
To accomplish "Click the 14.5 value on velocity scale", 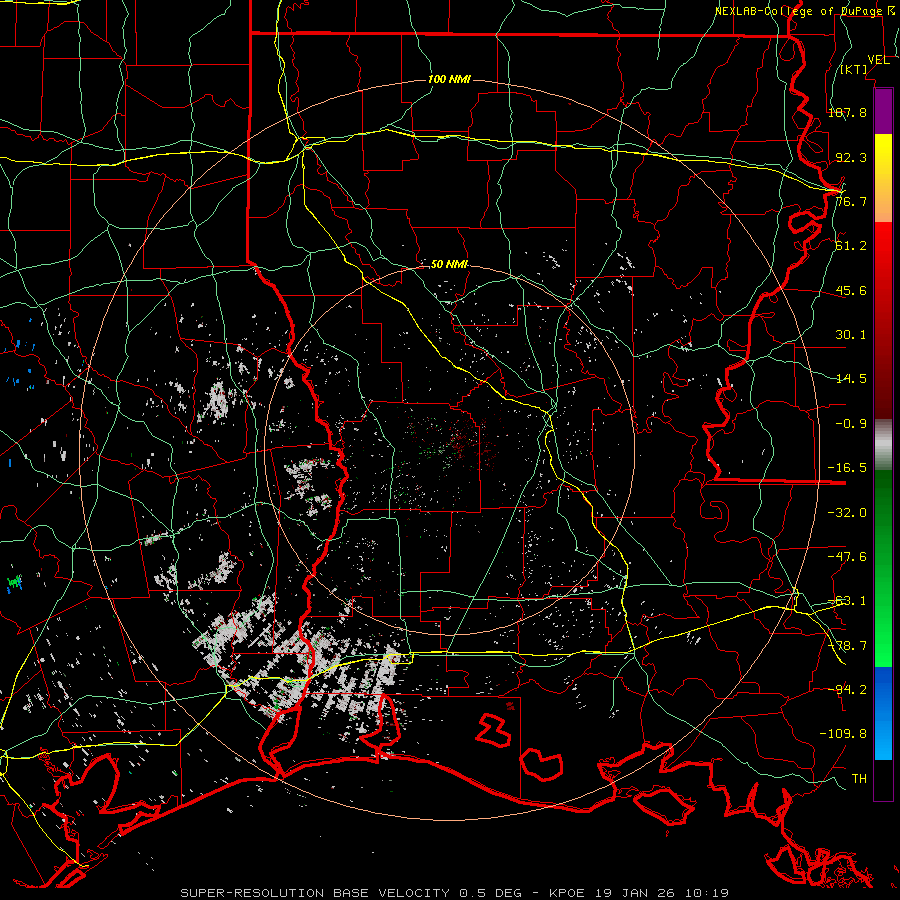I will tap(851, 379).
